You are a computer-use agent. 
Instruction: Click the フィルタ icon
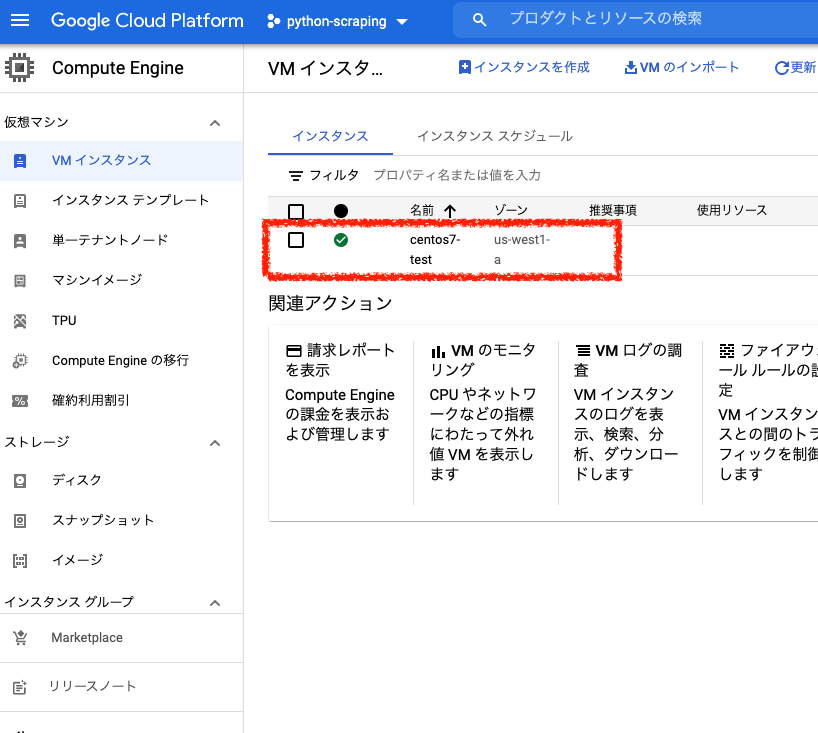pos(296,176)
